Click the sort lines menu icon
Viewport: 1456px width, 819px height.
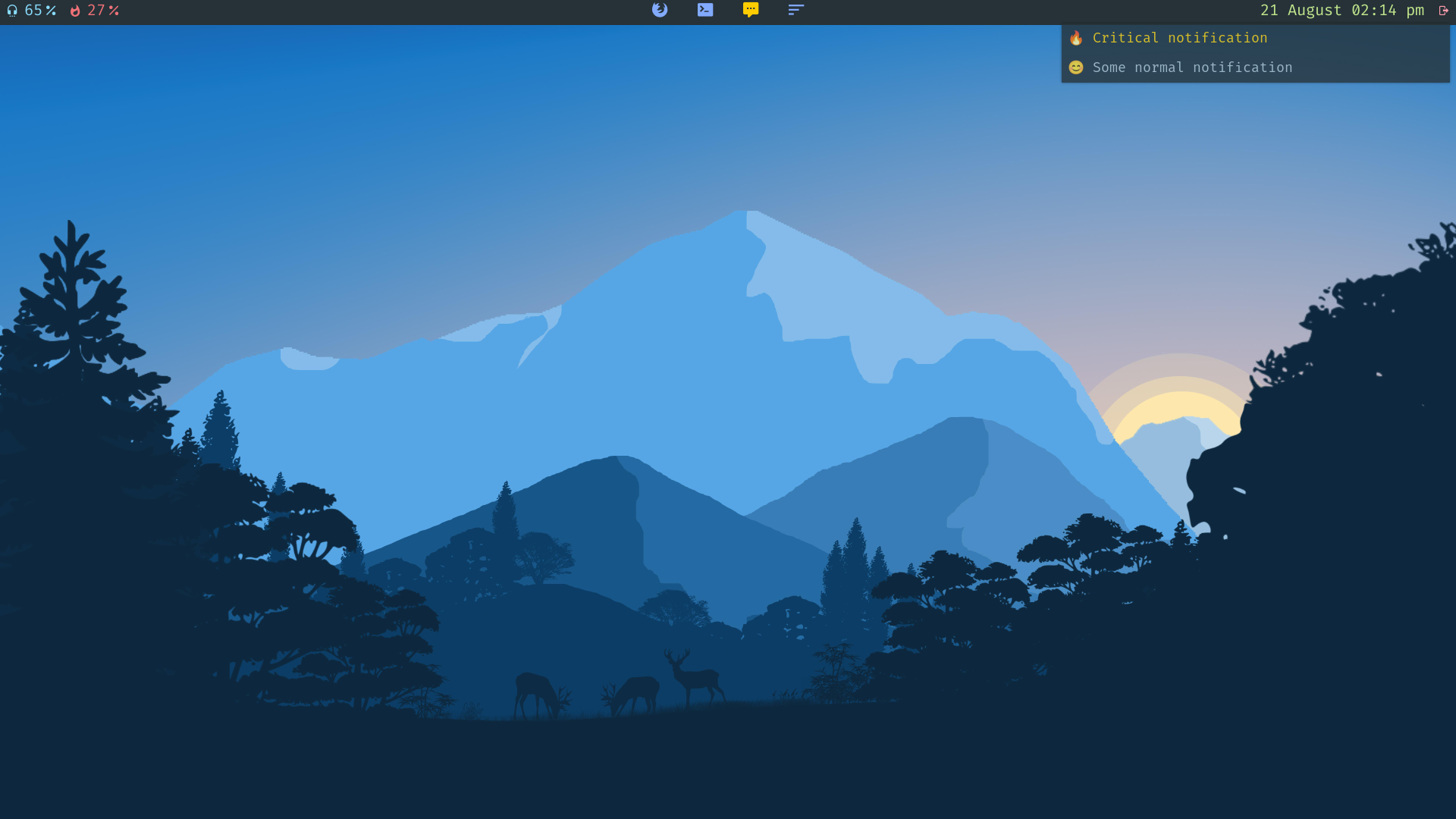tap(795, 10)
